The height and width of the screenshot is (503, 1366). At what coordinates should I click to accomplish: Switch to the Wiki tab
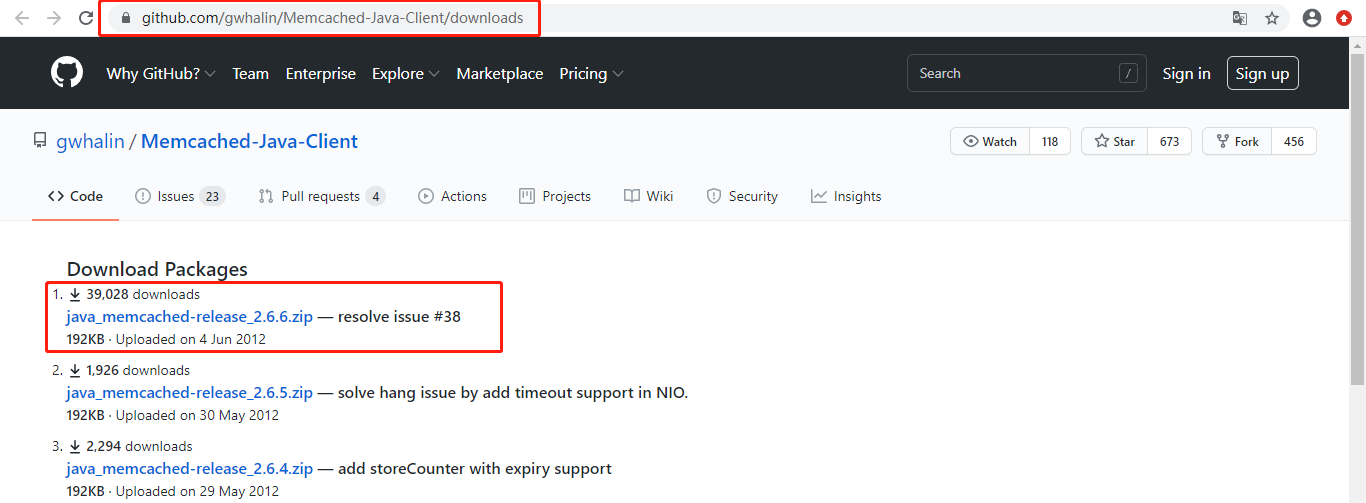(648, 196)
